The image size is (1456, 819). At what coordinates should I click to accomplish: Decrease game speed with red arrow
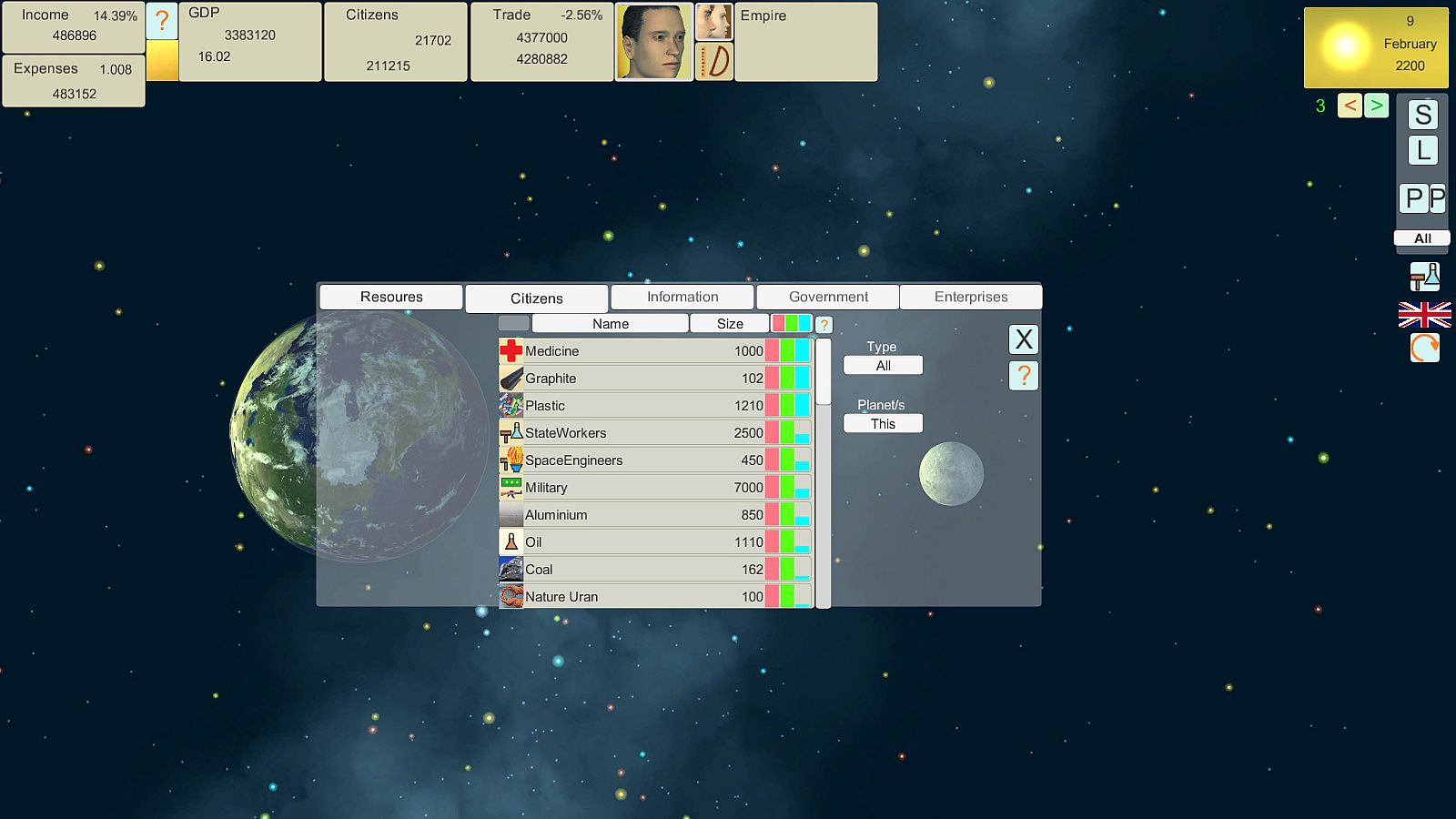click(x=1350, y=106)
